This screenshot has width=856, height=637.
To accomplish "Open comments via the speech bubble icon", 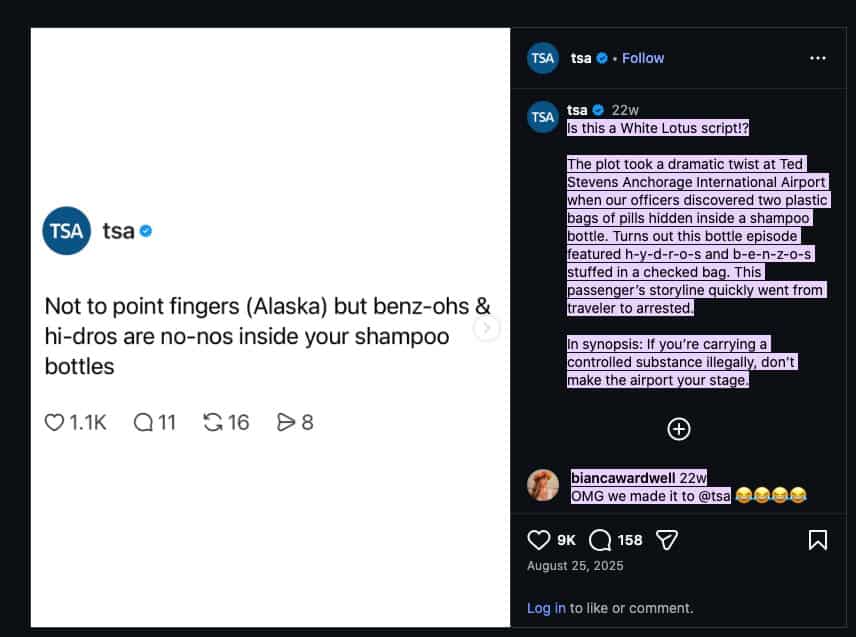I will [600, 540].
